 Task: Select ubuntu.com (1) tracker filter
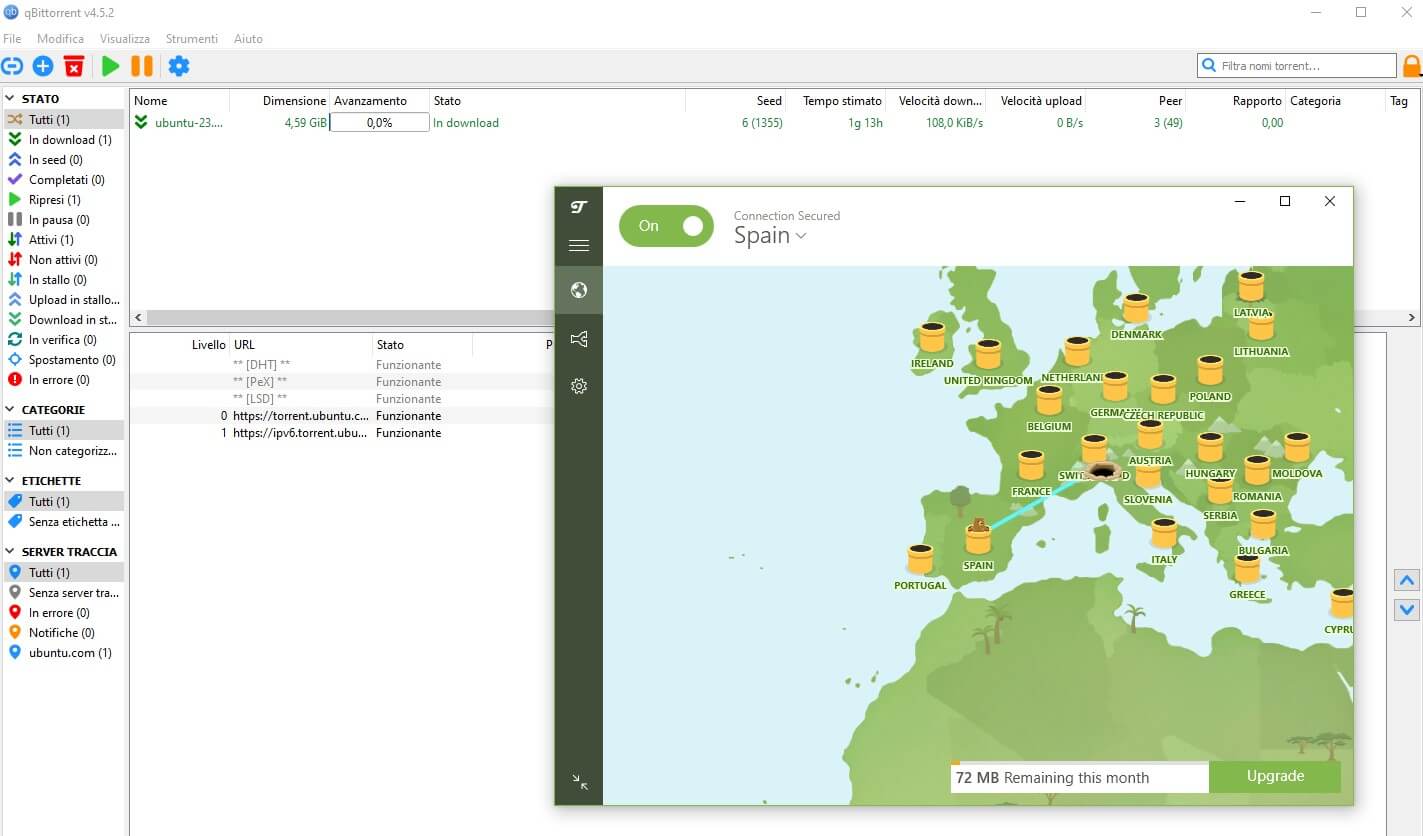pos(63,653)
